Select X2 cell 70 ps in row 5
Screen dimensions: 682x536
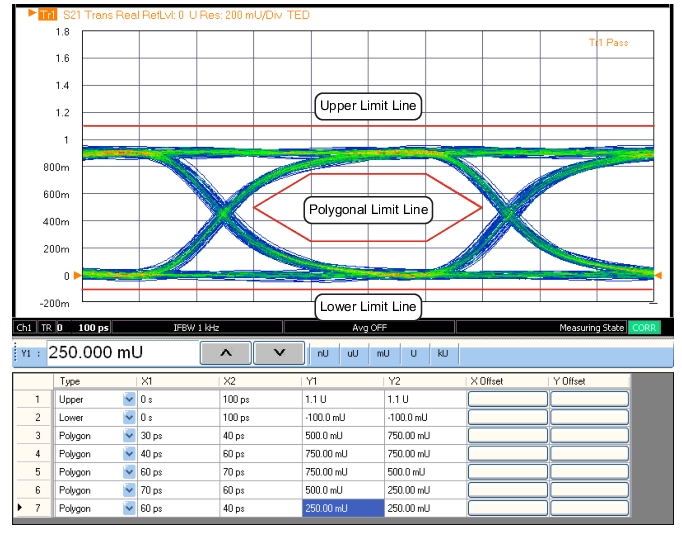[261, 472]
